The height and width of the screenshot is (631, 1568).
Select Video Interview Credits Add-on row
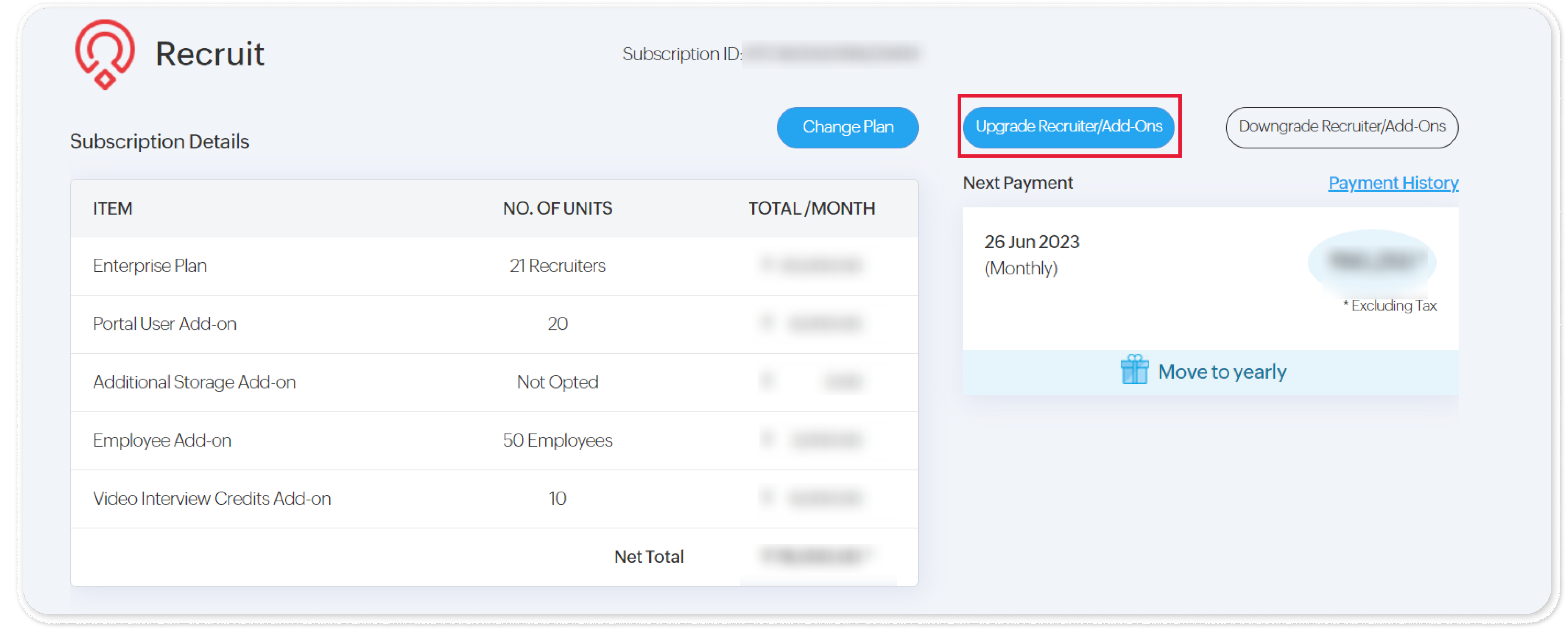pos(212,498)
